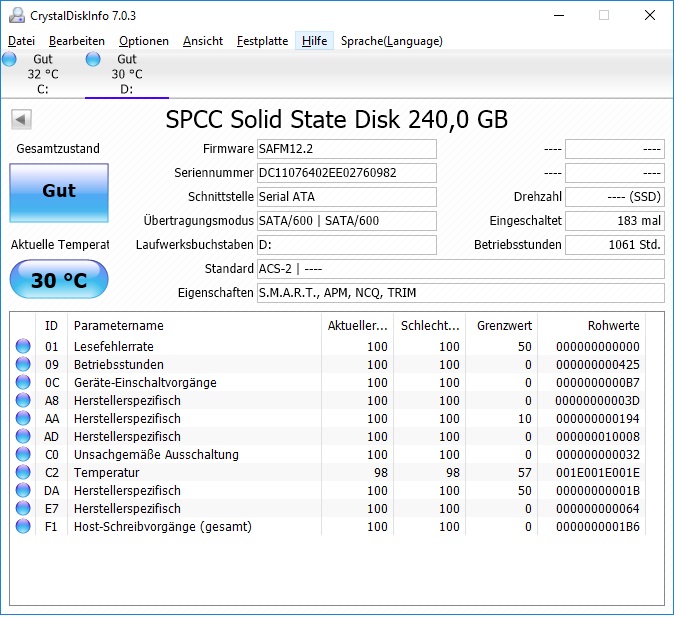Click the Schlecht... column header
The height and width of the screenshot is (617, 676).
pos(429,326)
